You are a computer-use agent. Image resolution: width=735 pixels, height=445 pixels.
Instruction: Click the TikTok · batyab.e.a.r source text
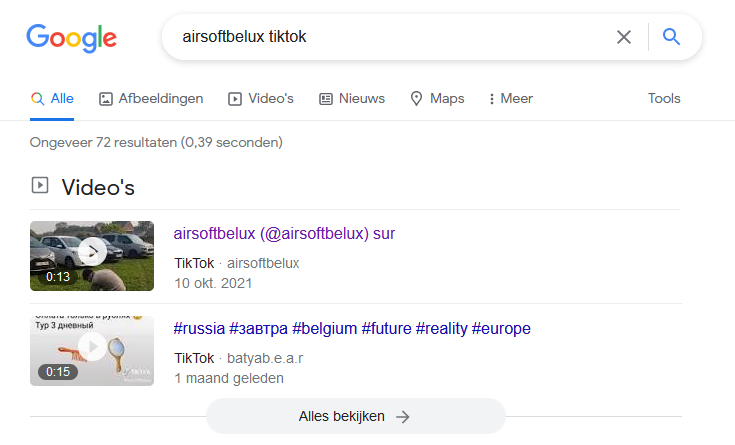(x=239, y=358)
